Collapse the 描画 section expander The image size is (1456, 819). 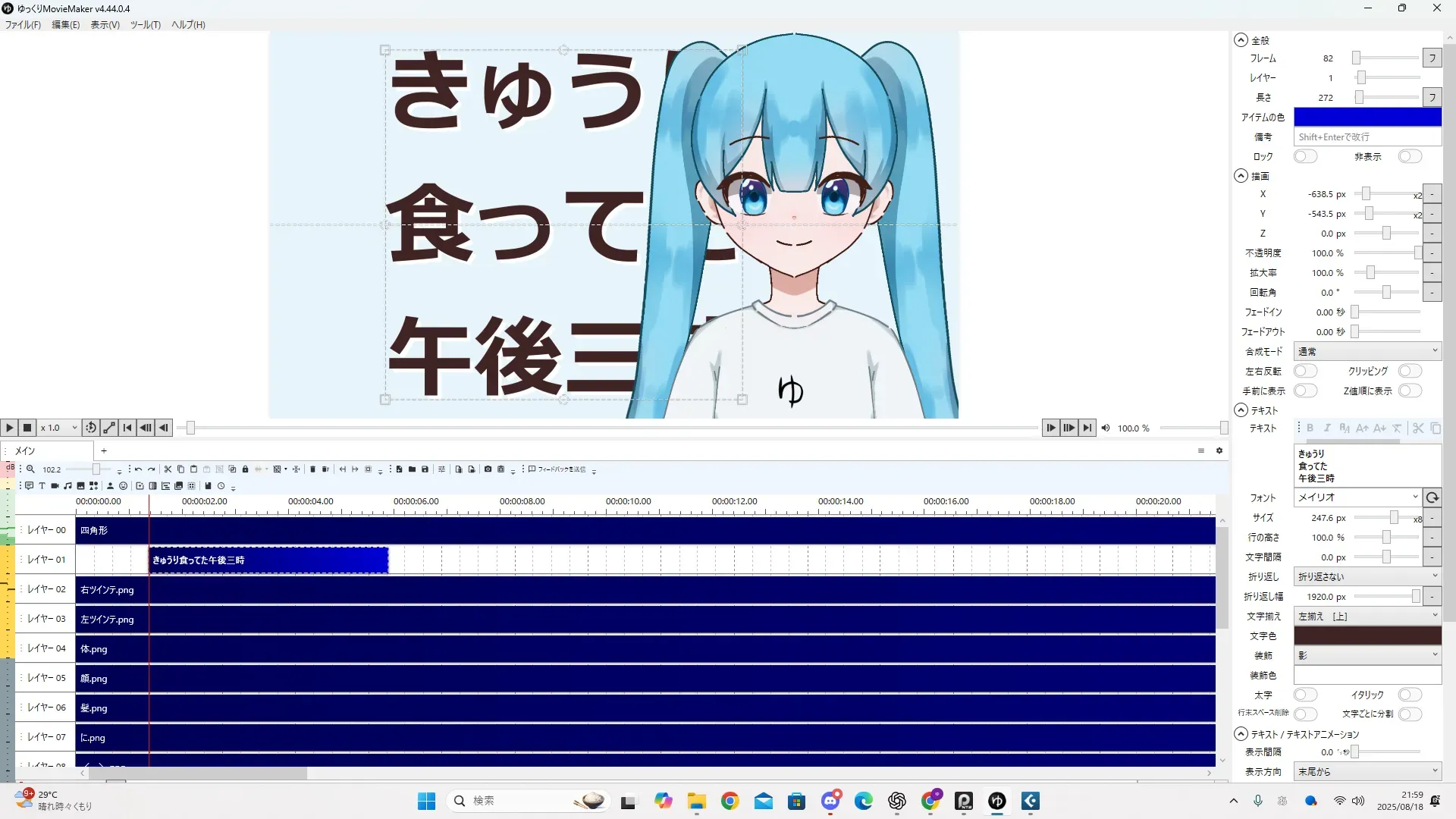tap(1241, 176)
